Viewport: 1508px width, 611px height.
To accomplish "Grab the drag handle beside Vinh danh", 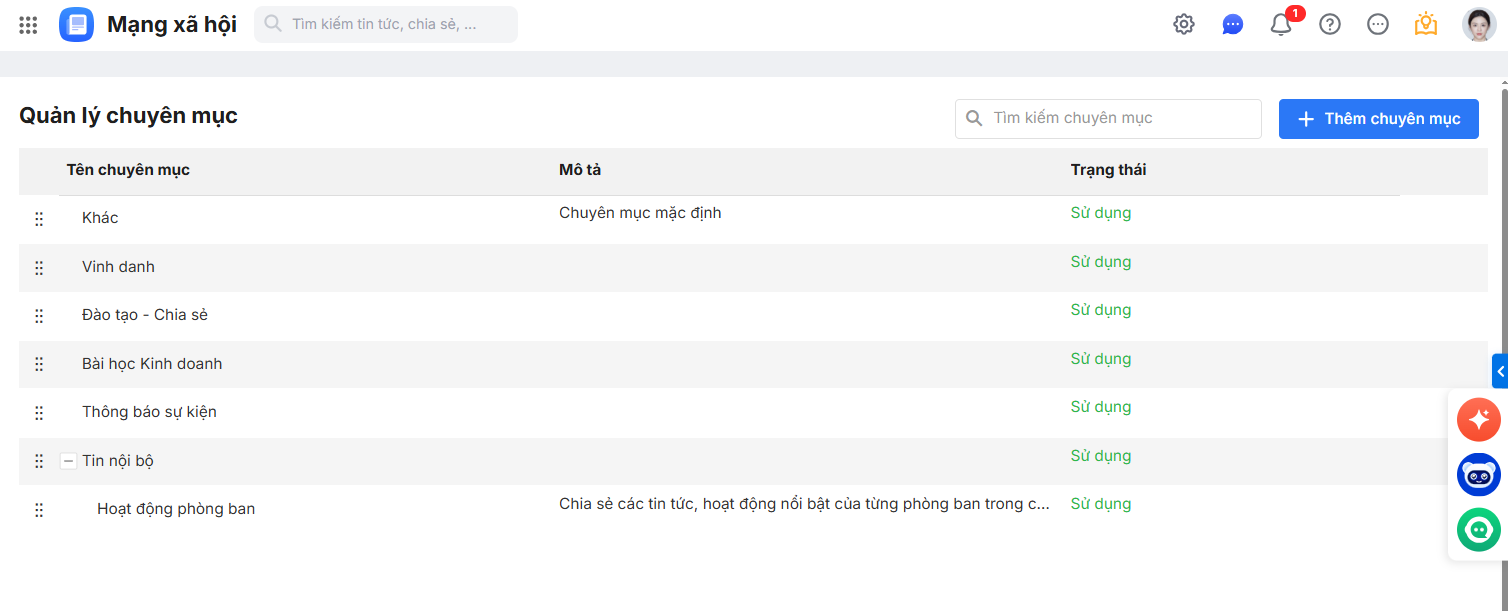I will (x=39, y=268).
